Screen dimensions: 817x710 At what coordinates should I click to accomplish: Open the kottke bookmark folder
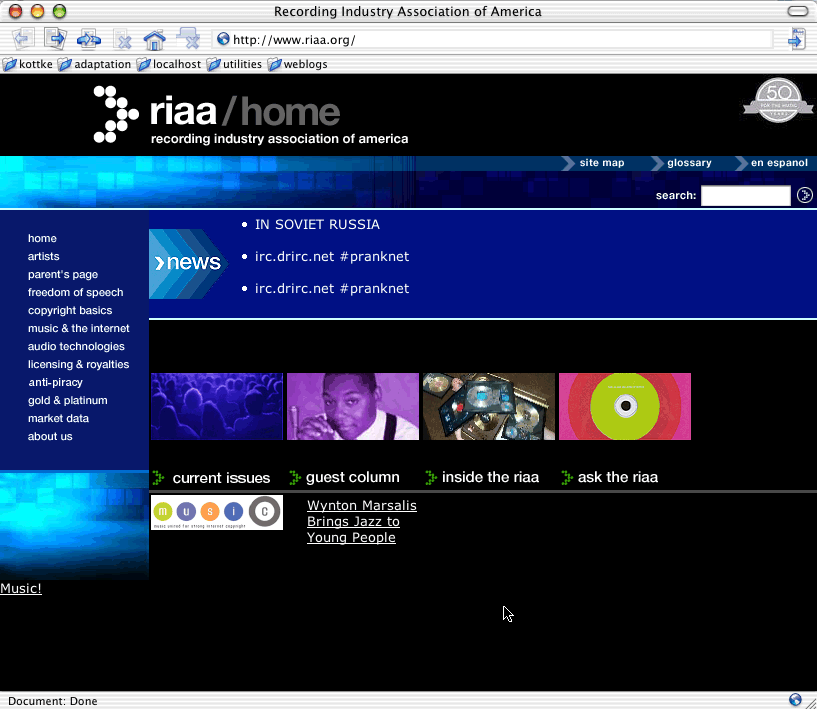[29, 64]
